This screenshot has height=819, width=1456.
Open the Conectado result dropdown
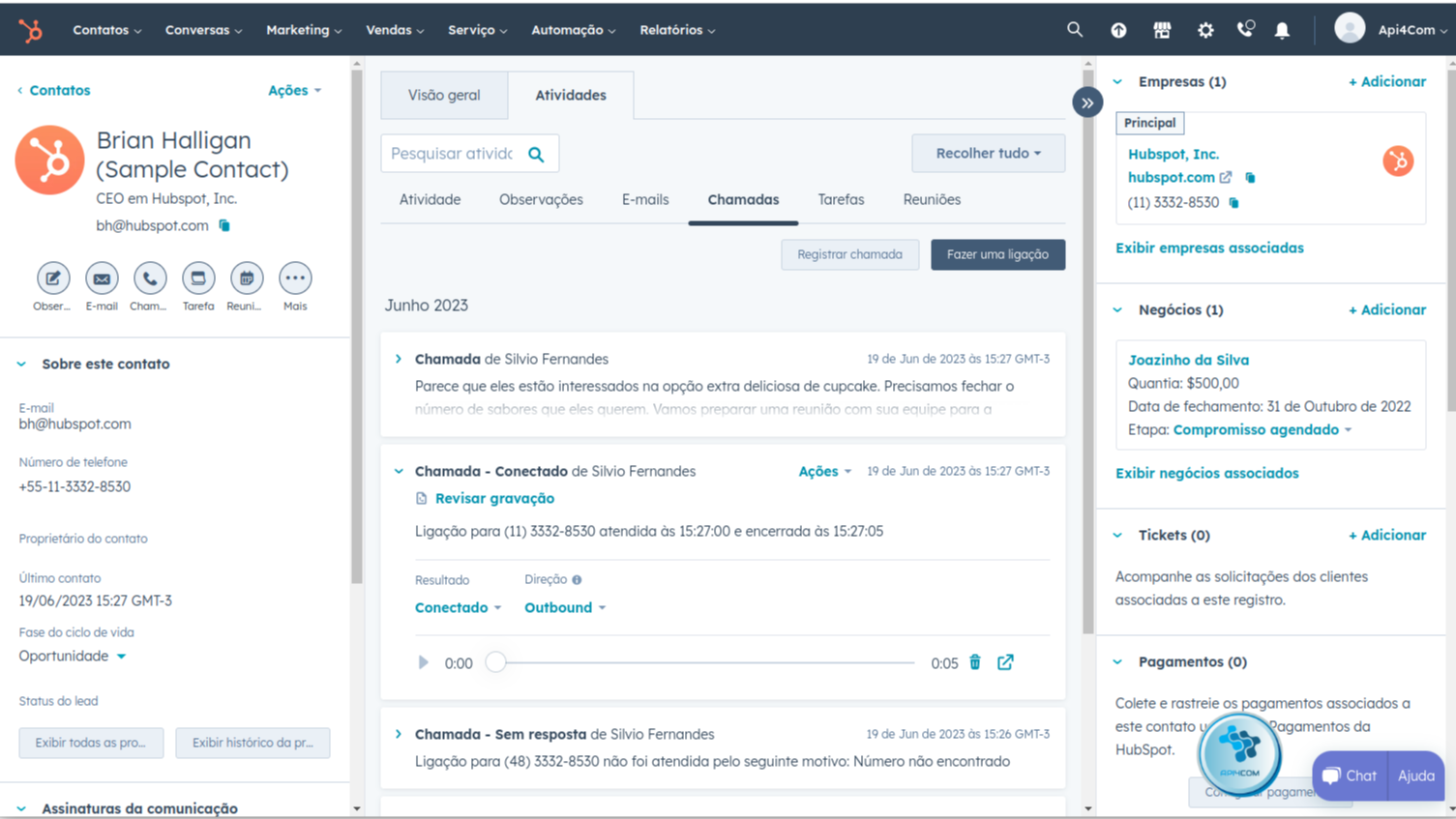458,607
